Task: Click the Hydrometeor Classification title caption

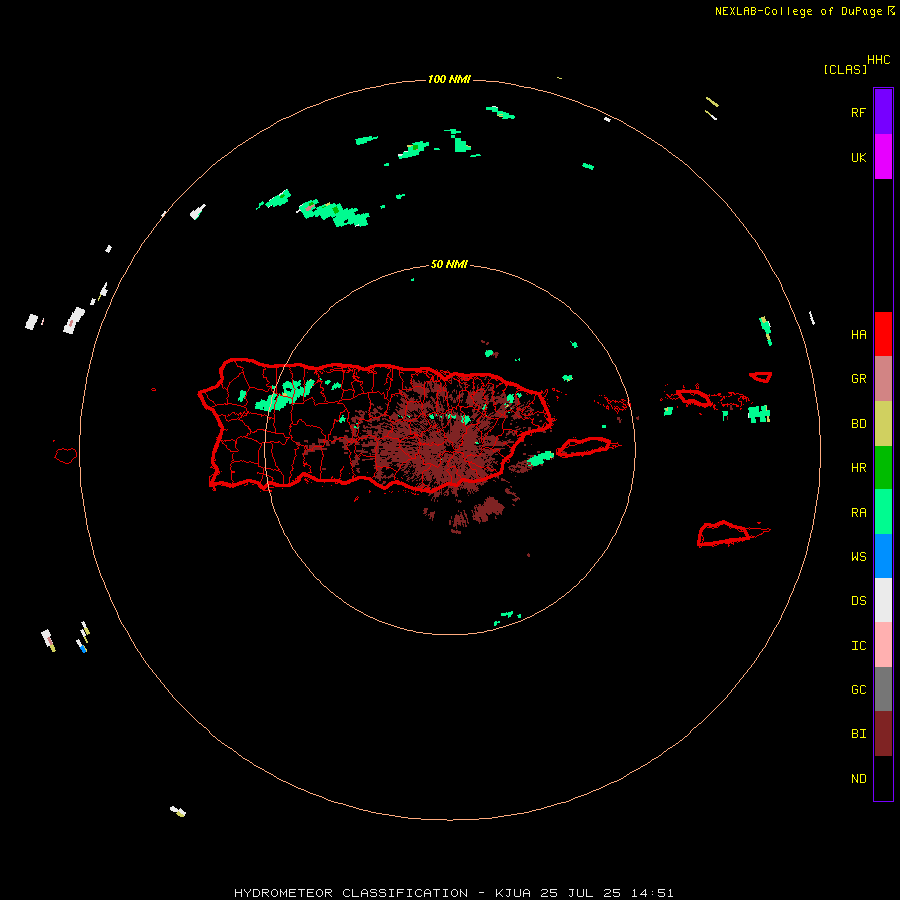Action: click(x=453, y=893)
